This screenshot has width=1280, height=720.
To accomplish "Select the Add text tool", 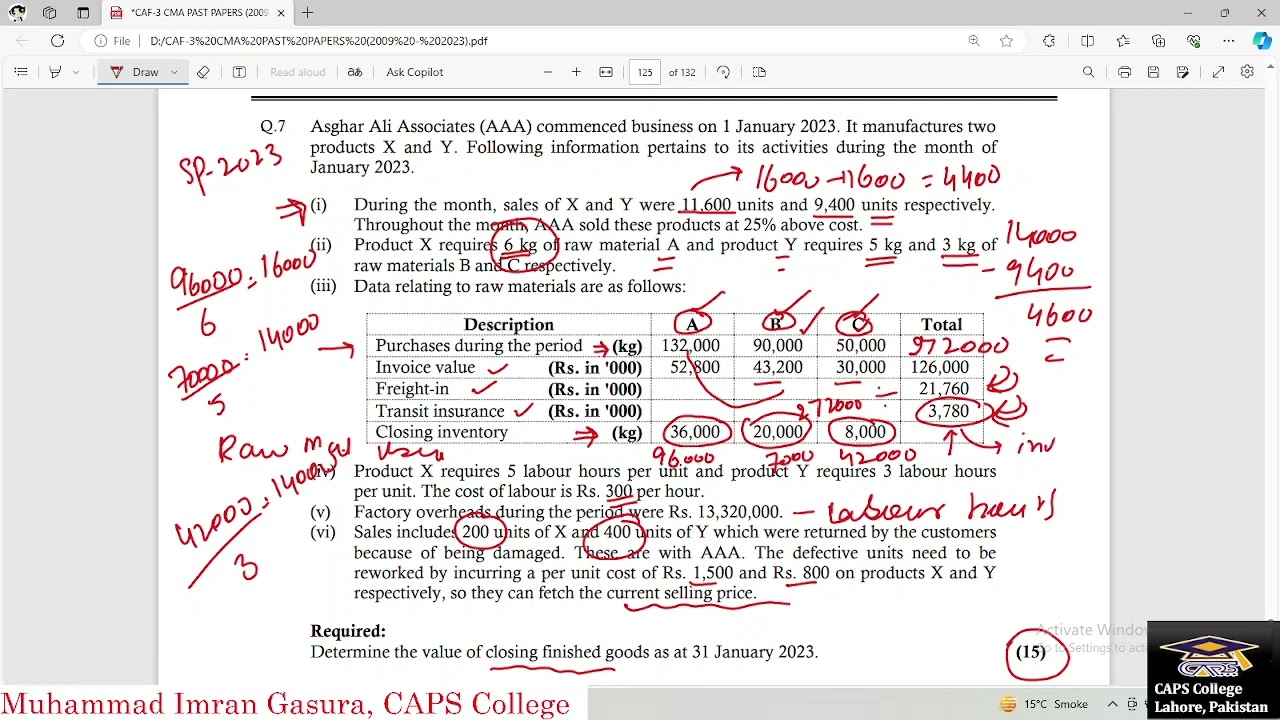I will (x=239, y=72).
